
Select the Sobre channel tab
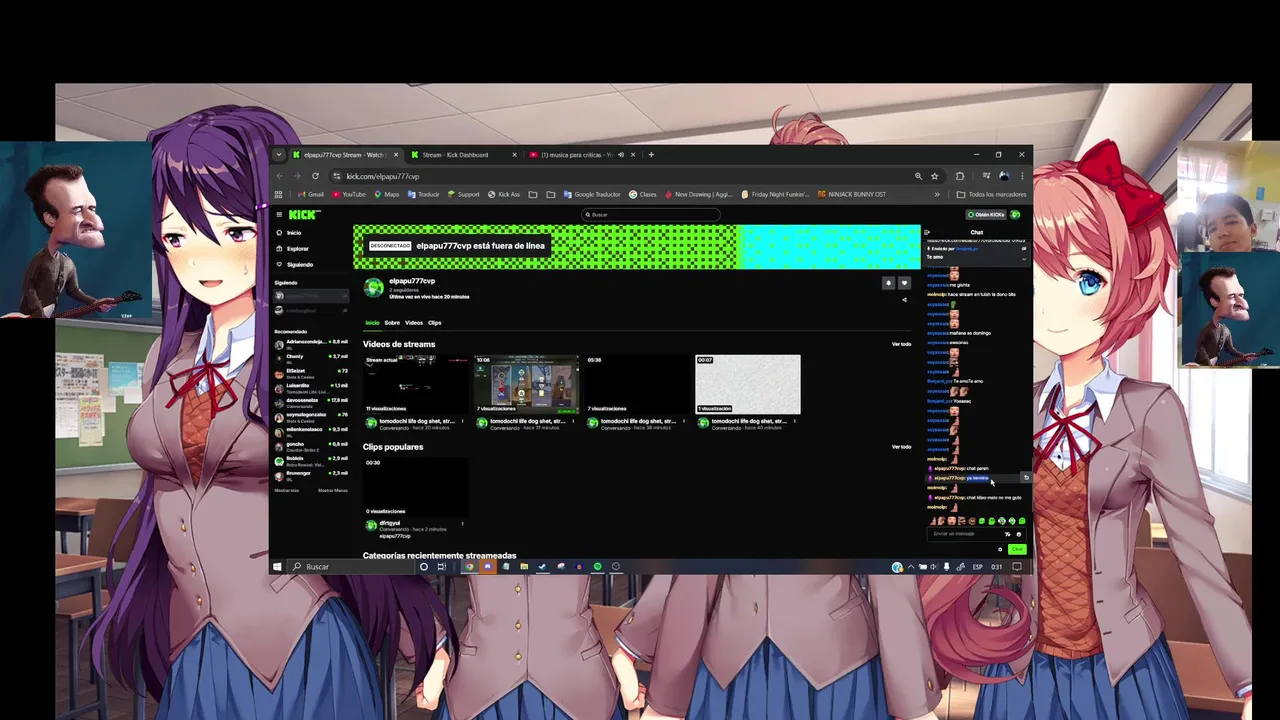392,323
